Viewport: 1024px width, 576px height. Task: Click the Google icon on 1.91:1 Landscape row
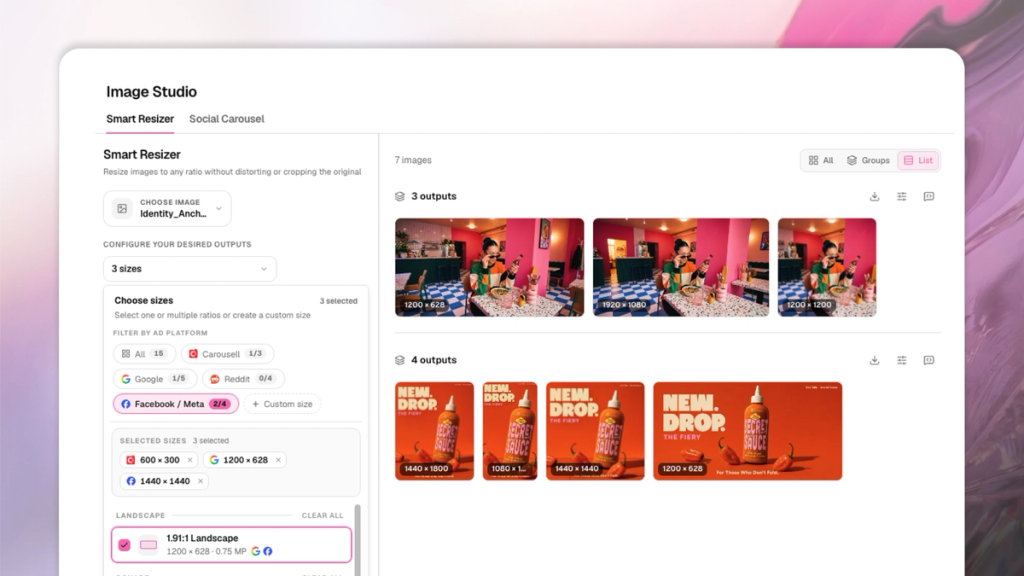click(255, 551)
